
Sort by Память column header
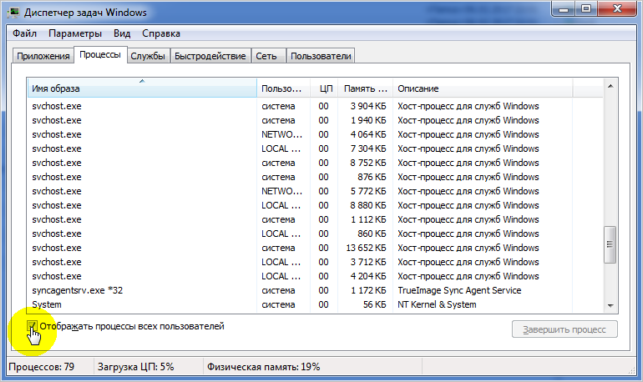pos(365,88)
